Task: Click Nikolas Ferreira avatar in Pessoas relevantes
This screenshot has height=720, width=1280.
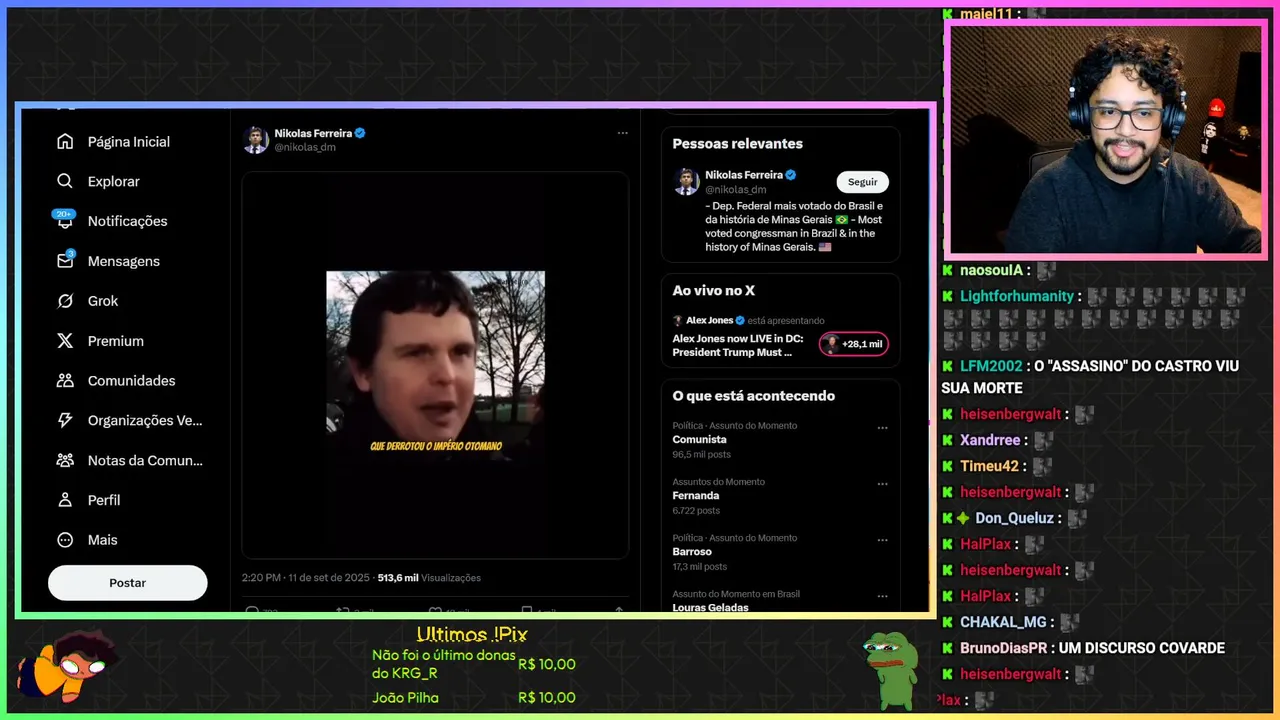Action: (x=686, y=181)
